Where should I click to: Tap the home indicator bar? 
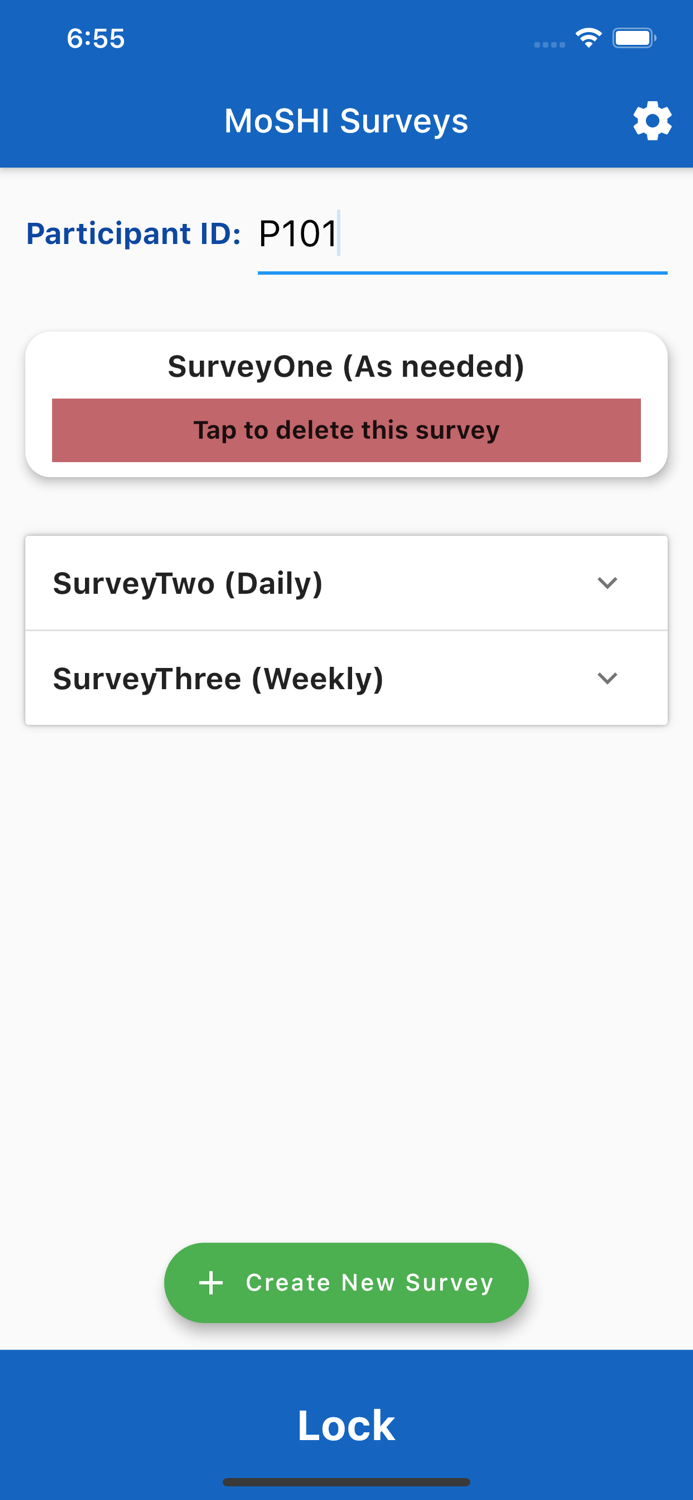point(346,1483)
